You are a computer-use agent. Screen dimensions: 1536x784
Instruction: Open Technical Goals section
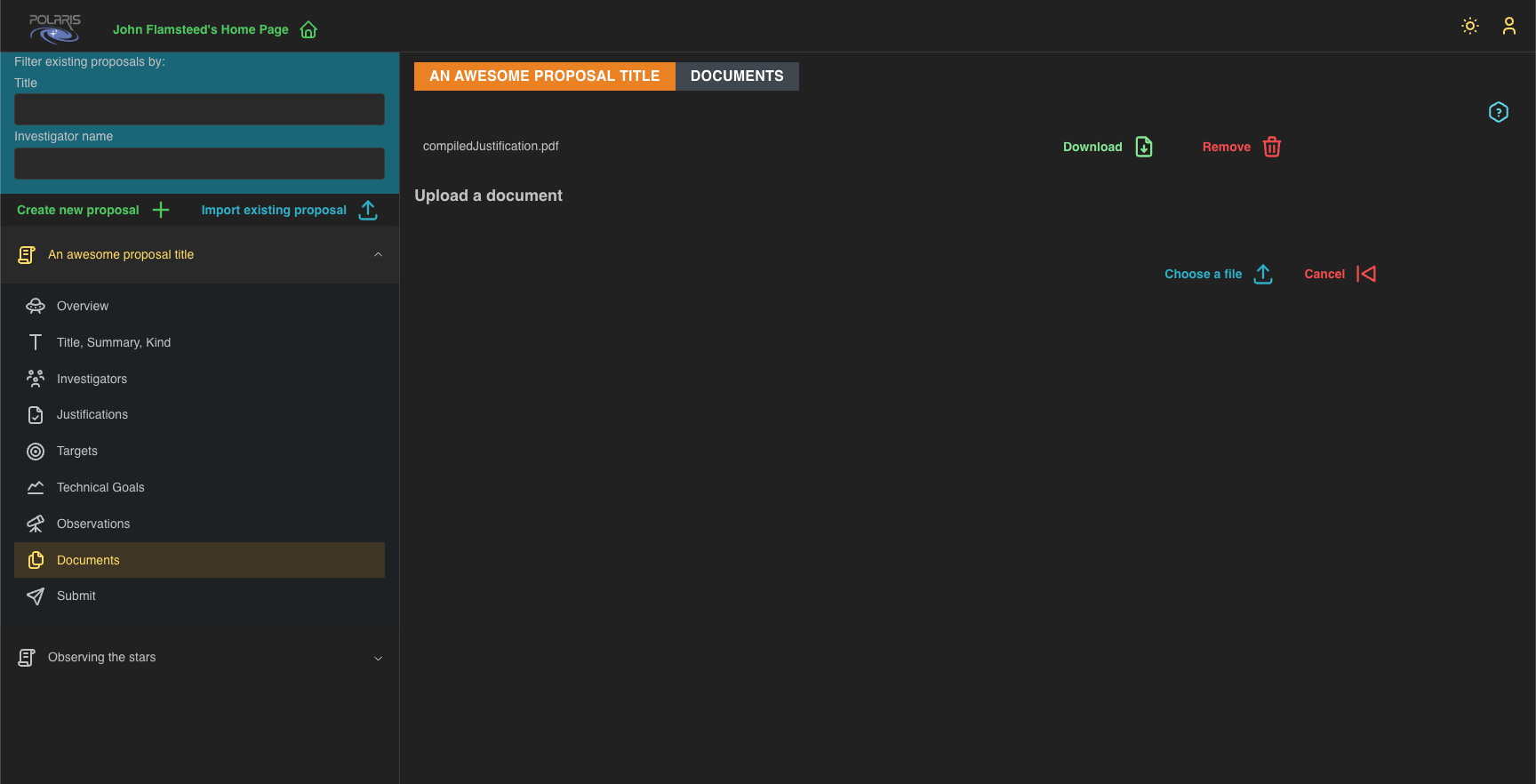(x=199, y=487)
